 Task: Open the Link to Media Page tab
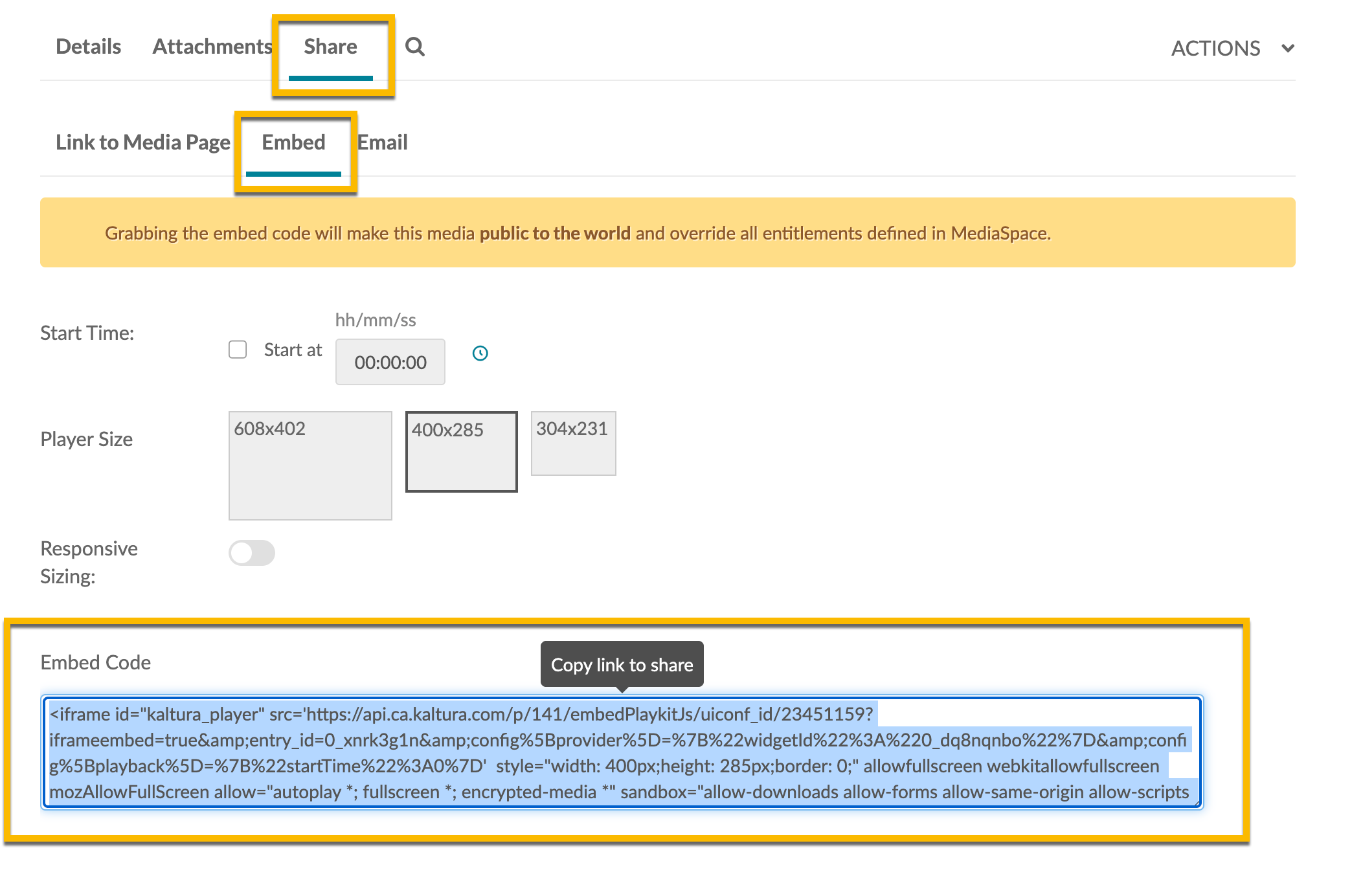tap(142, 142)
